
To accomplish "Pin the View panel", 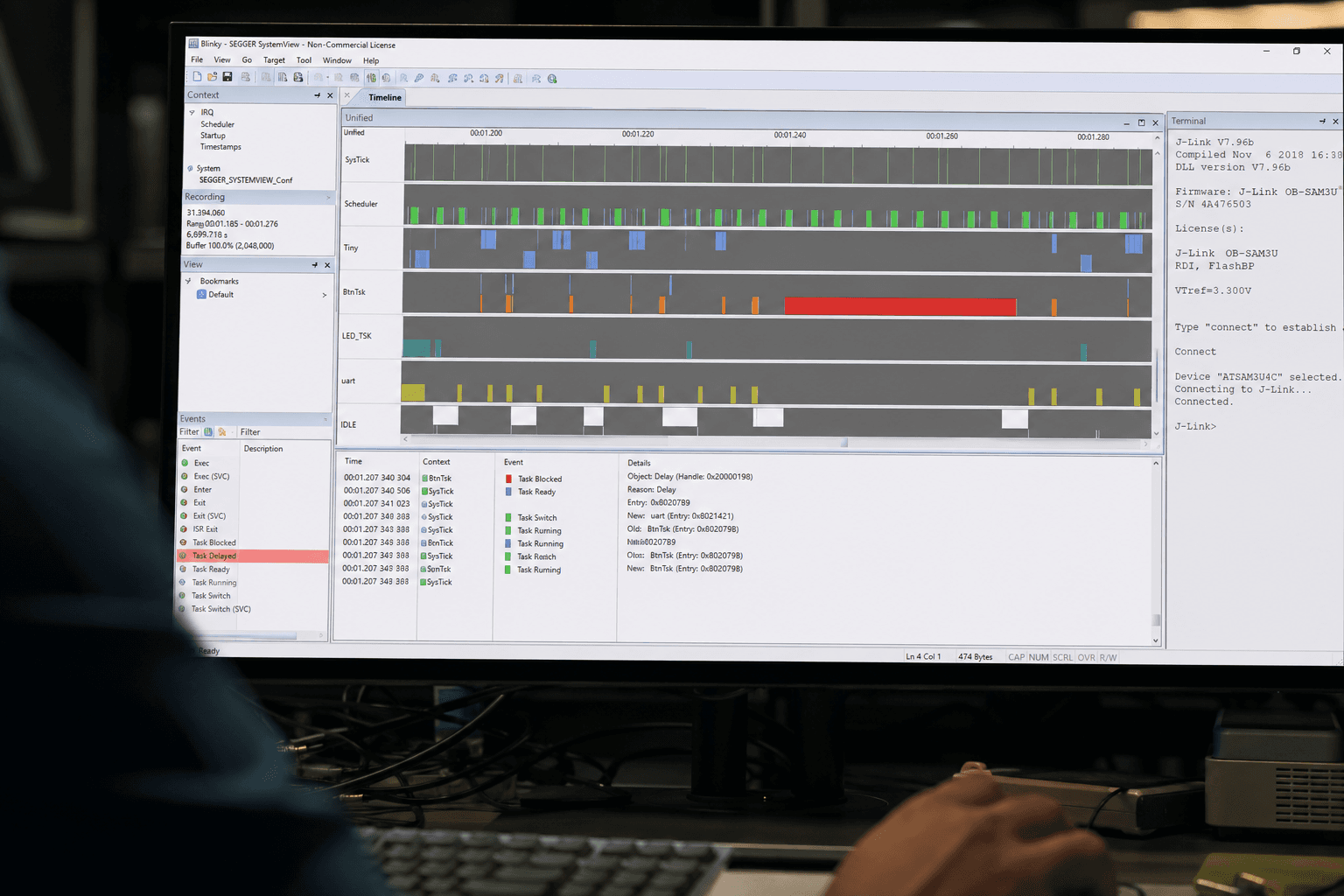I will coord(314,265).
